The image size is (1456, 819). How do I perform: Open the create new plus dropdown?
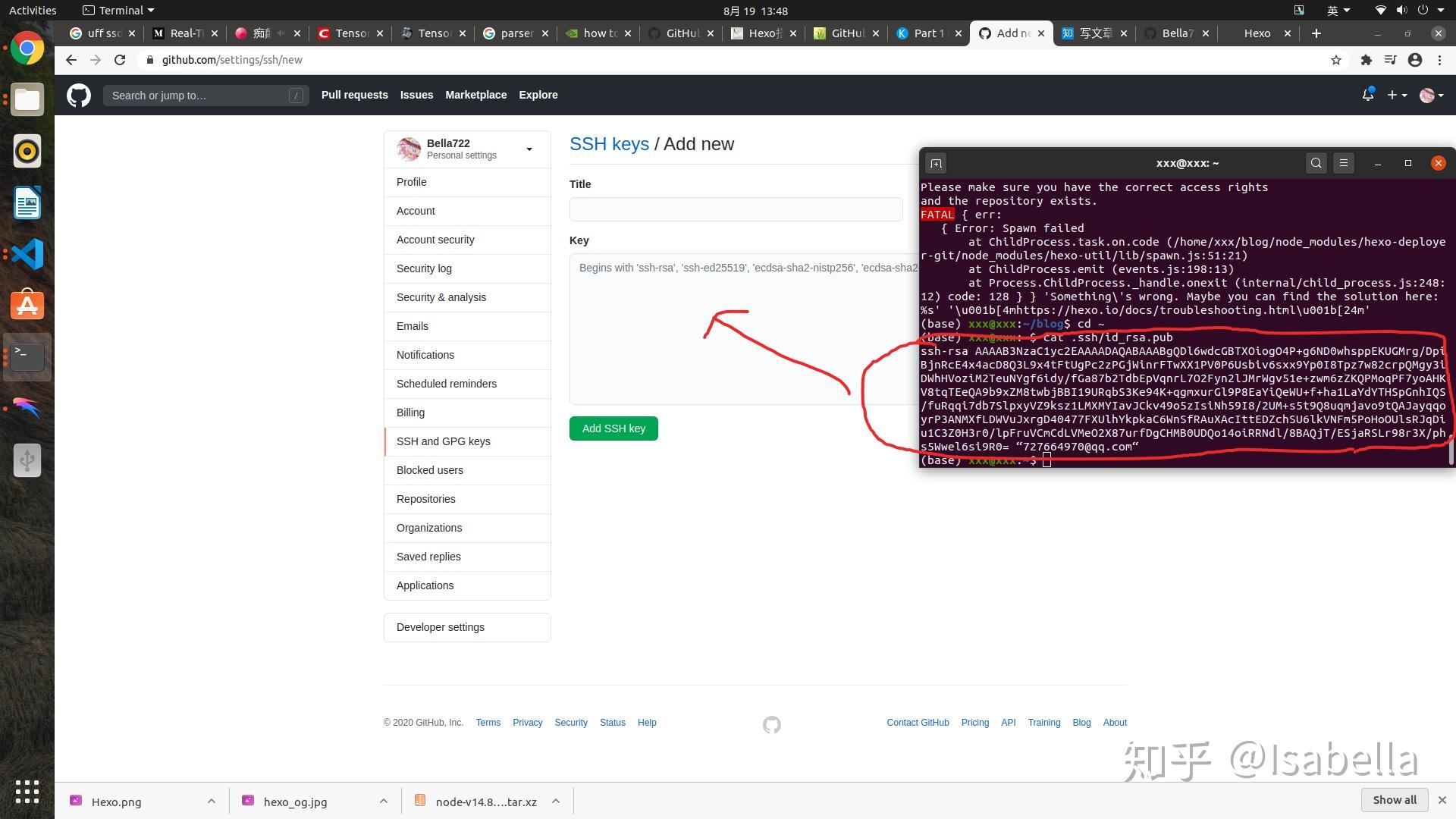1397,95
